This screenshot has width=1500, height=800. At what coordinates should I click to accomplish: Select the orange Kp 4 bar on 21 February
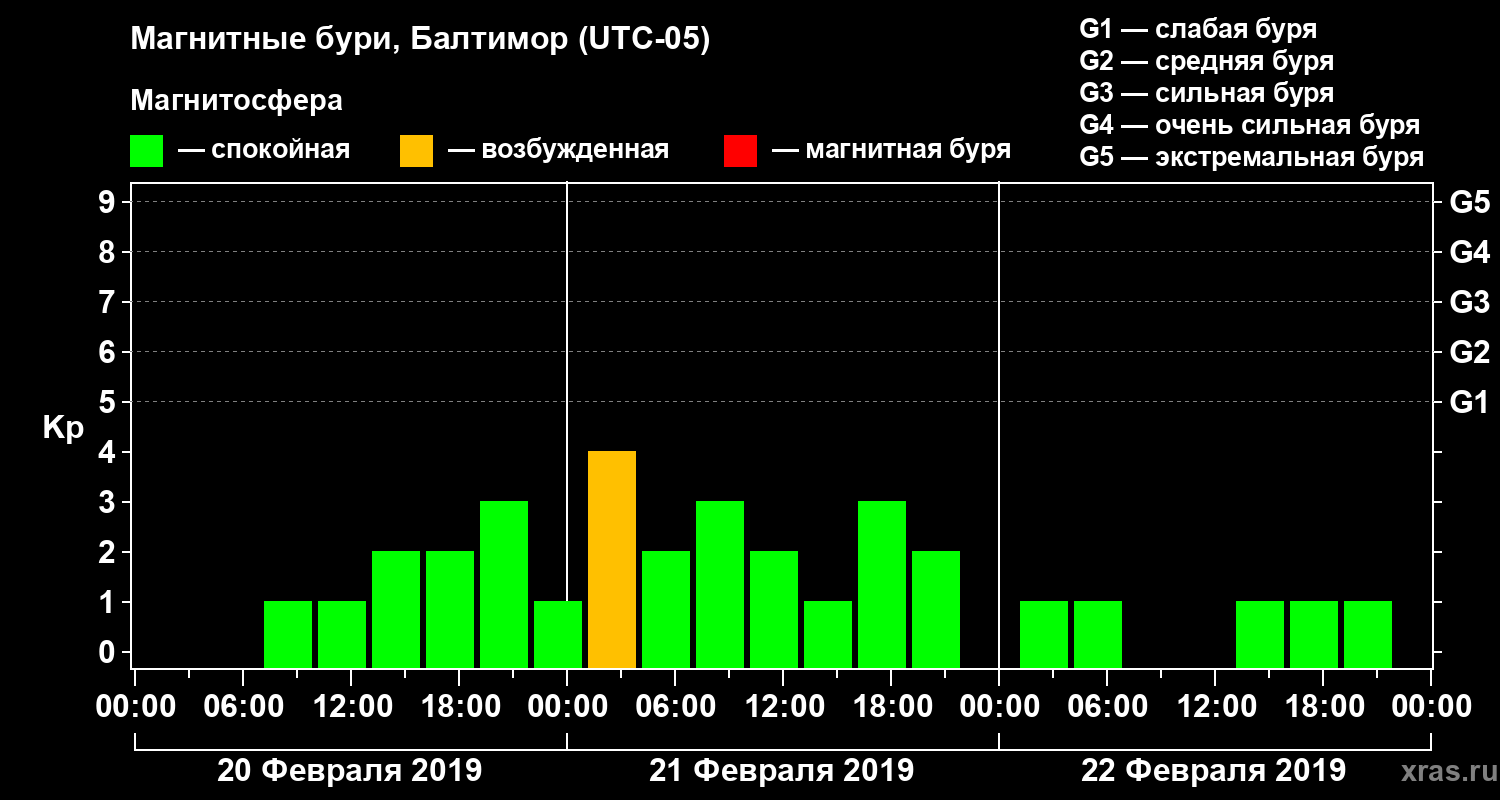(612, 560)
